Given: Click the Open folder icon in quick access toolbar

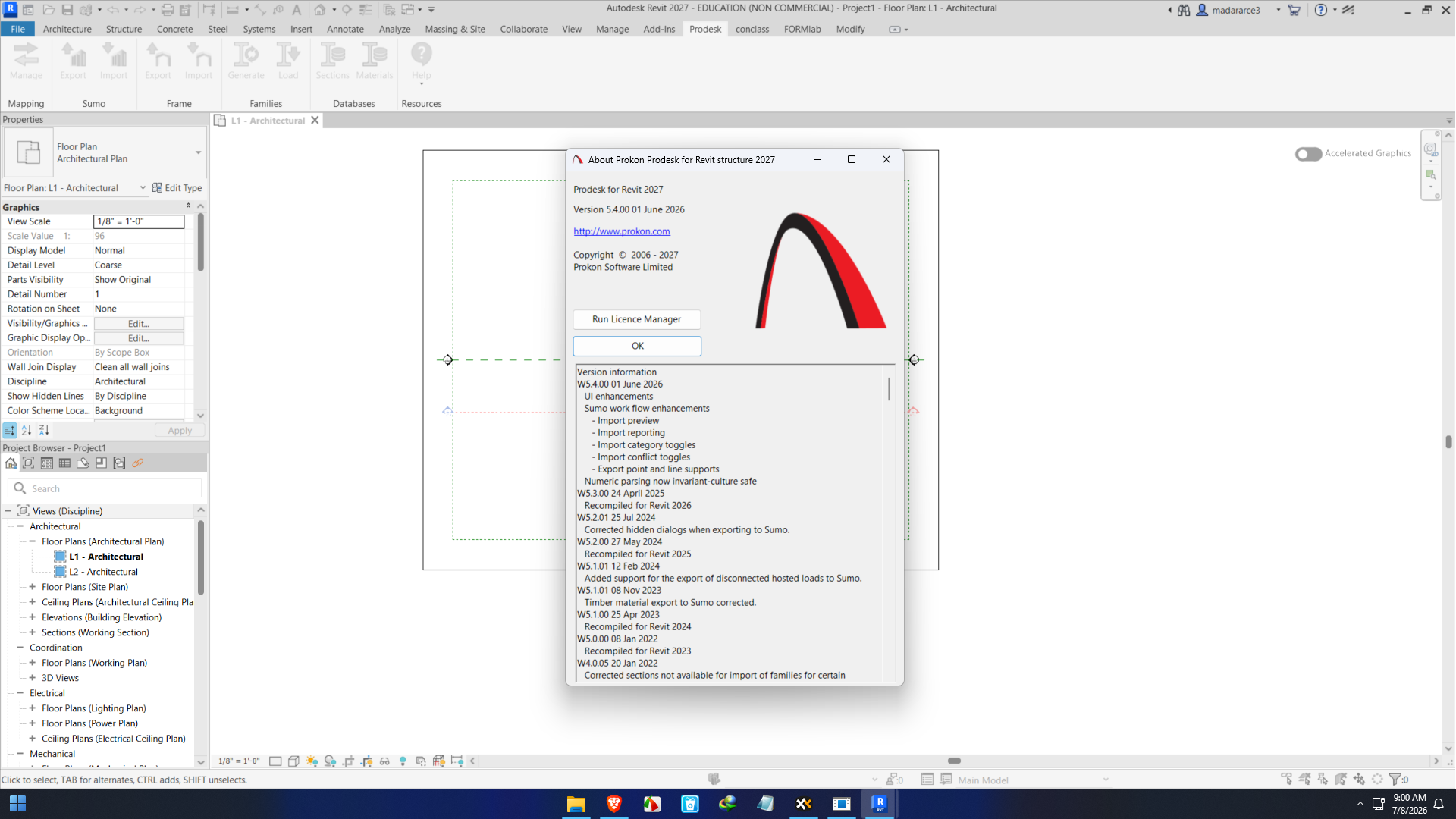Looking at the screenshot, I should pos(49,10).
